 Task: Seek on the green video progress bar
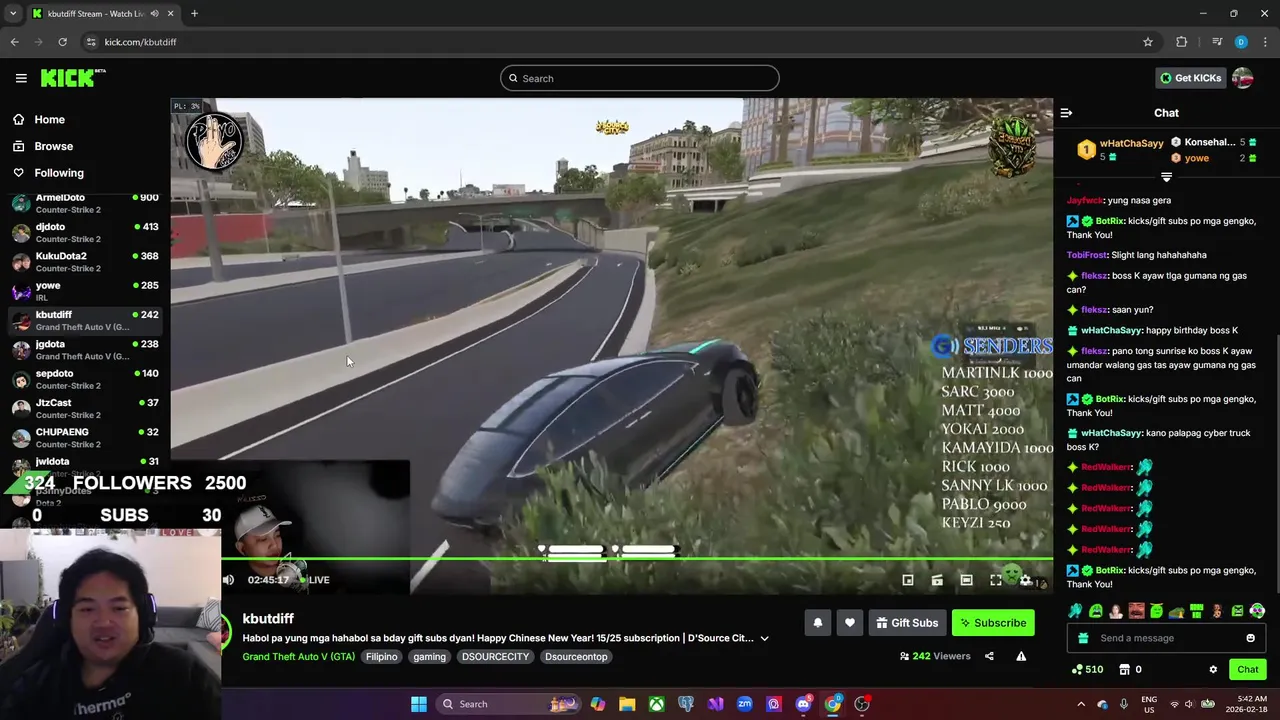point(637,560)
